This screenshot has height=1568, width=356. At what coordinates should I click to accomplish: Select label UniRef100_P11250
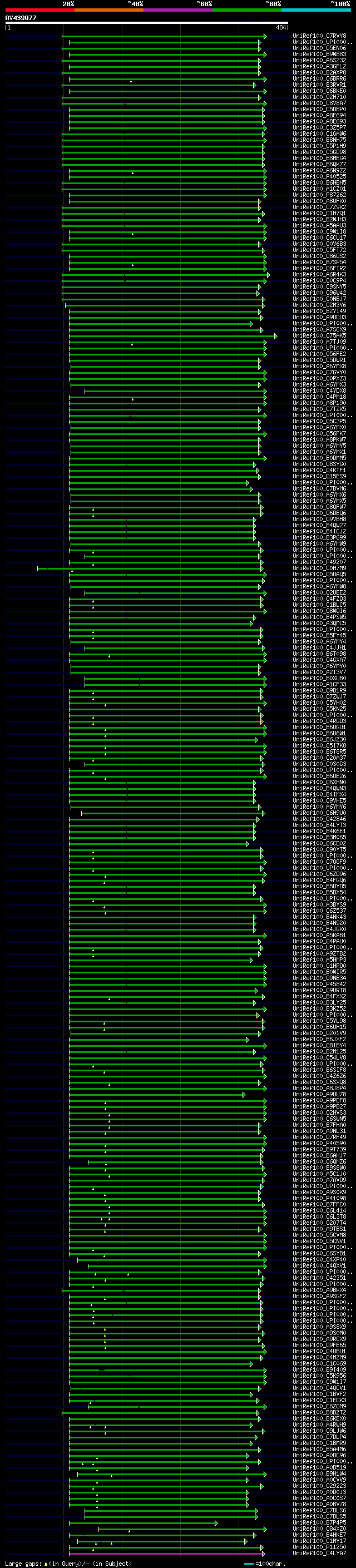click(x=319, y=1547)
